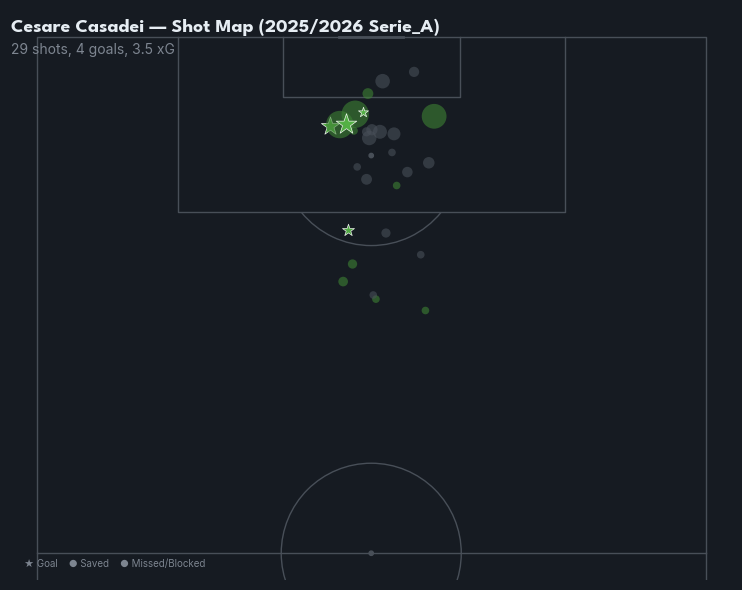Click the 'Missed/Blocked' legend label
This screenshot has width=742, height=590.
tap(168, 564)
